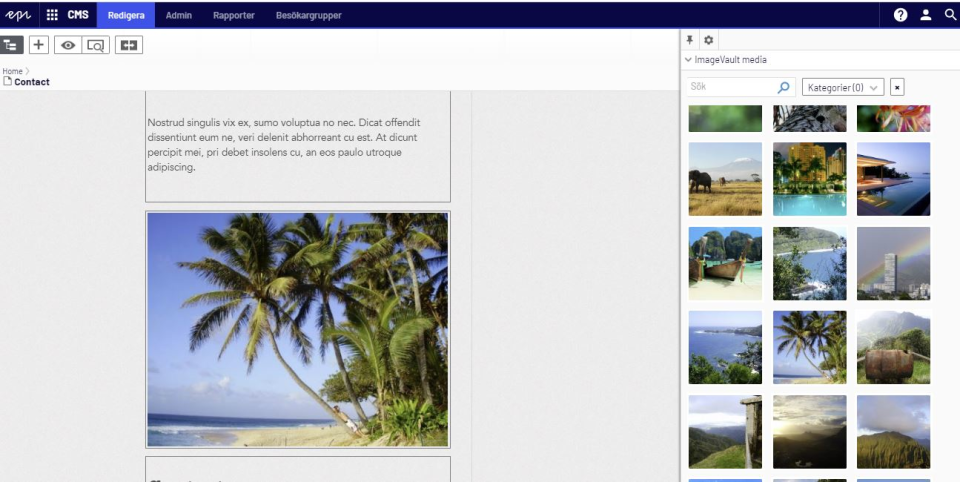Clear the filter with the x button
This screenshot has height=482, width=960.
(x=897, y=88)
